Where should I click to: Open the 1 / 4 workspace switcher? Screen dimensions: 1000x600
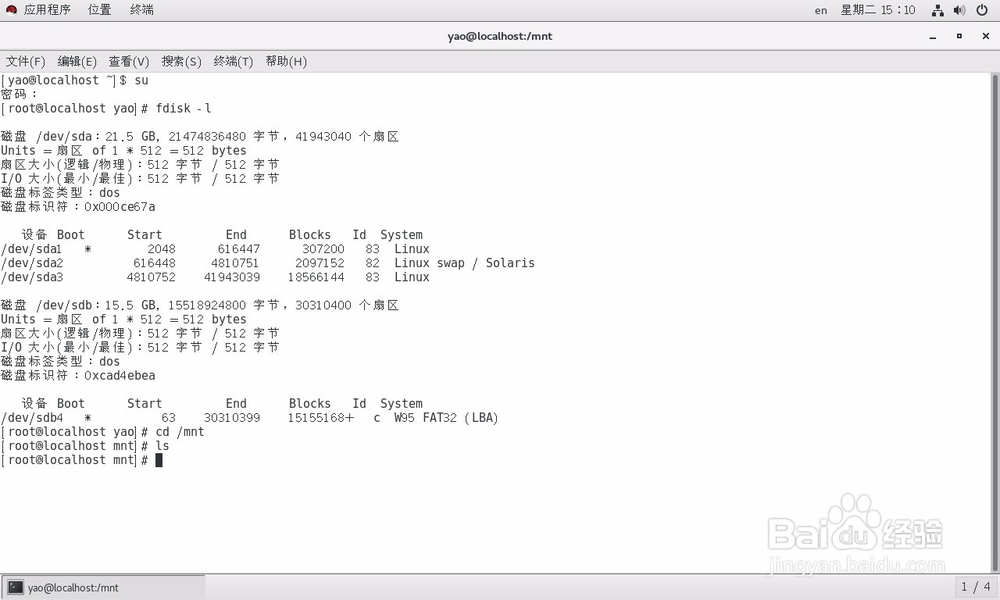pyautogui.click(x=976, y=587)
